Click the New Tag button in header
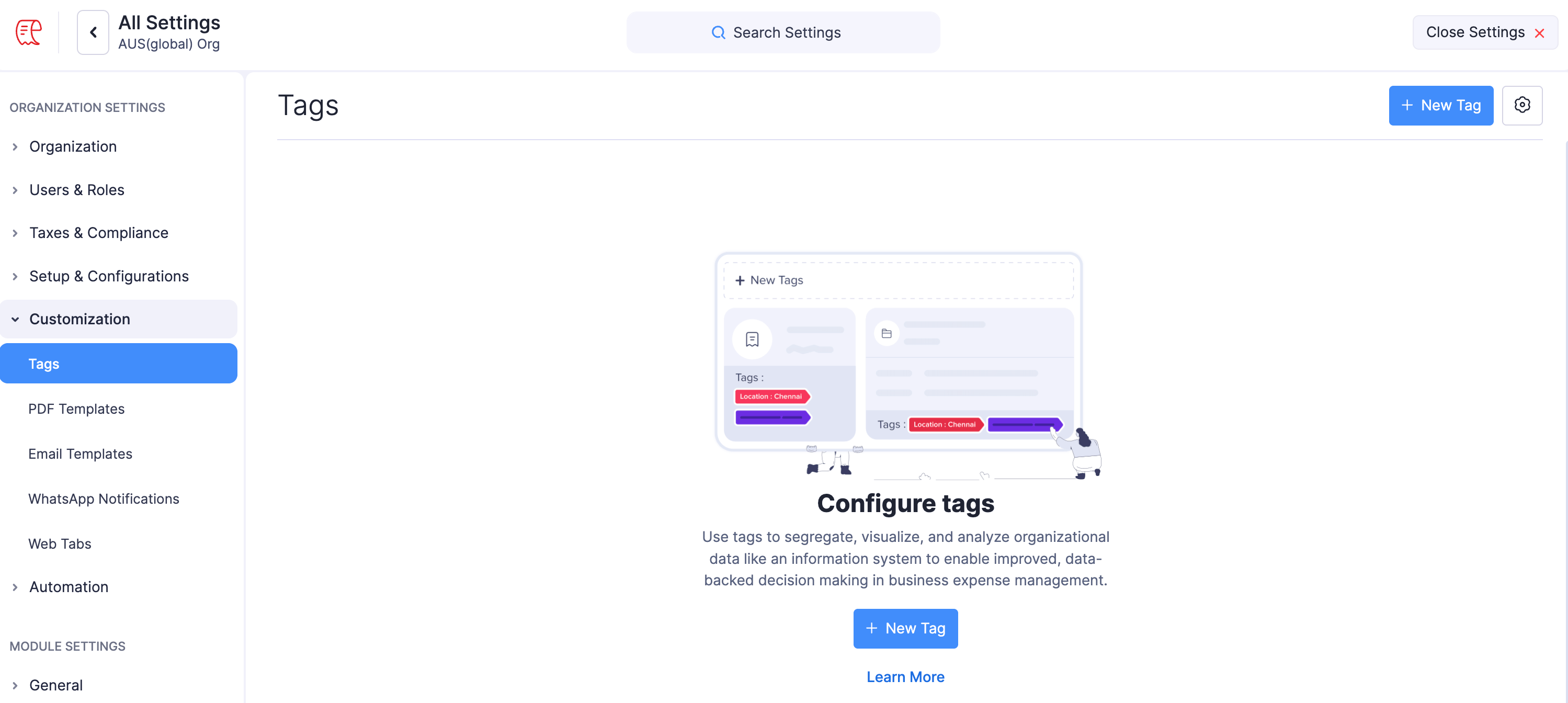This screenshot has height=703, width=1568. coord(1441,105)
